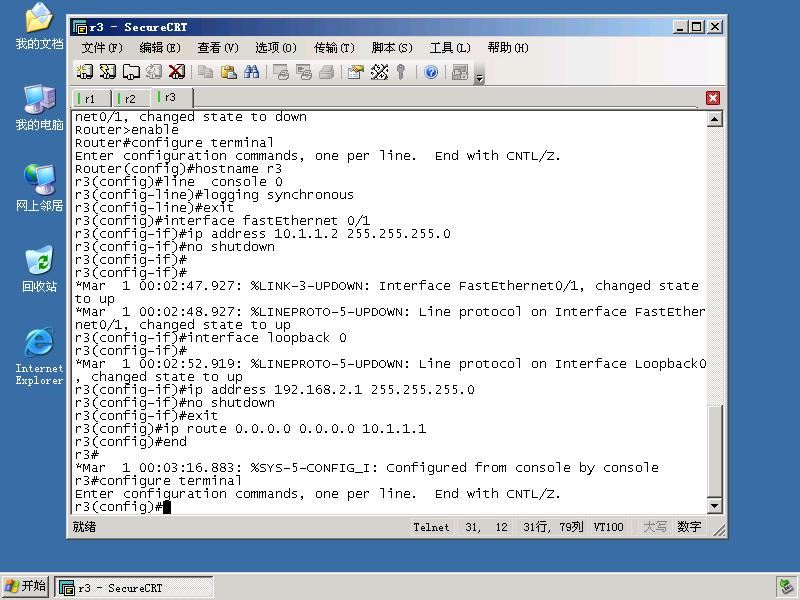Click the last grayed toolbar icon
The height and width of the screenshot is (600, 800).
[460, 72]
